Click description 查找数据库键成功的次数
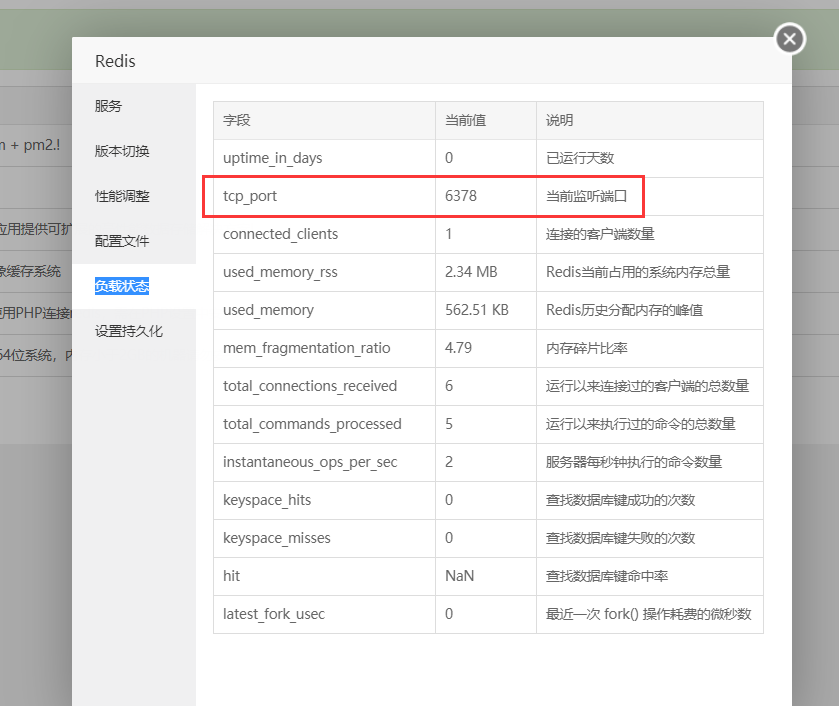Image resolution: width=839 pixels, height=706 pixels. [620, 500]
